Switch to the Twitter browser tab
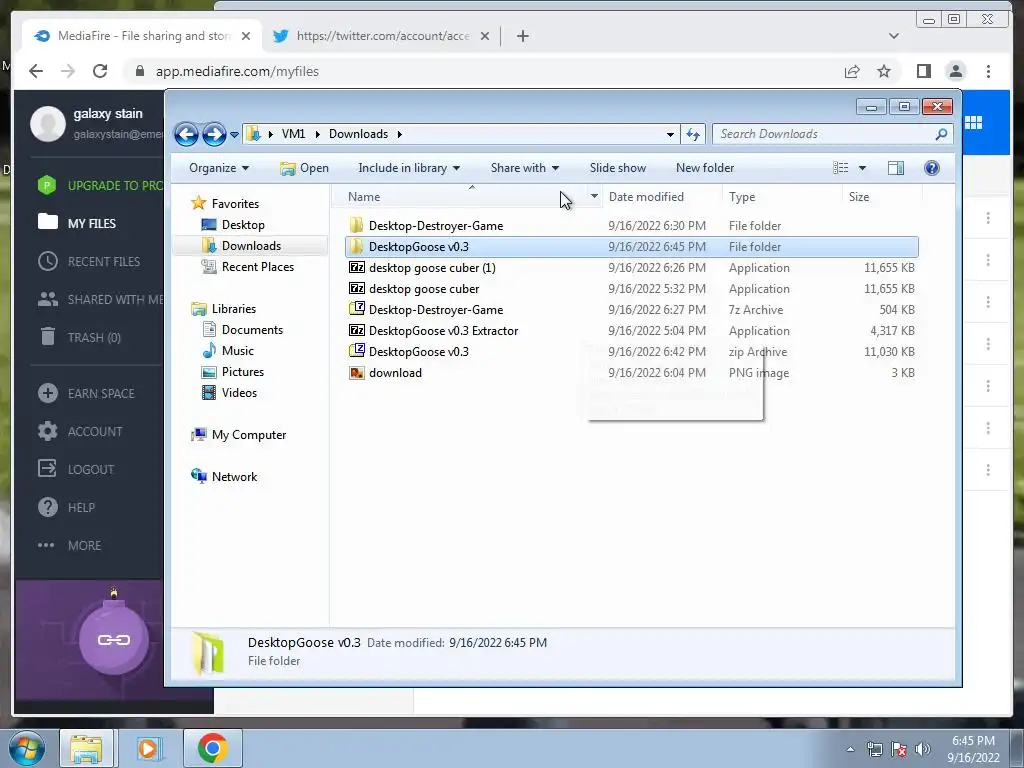The image size is (1024, 768). click(381, 36)
